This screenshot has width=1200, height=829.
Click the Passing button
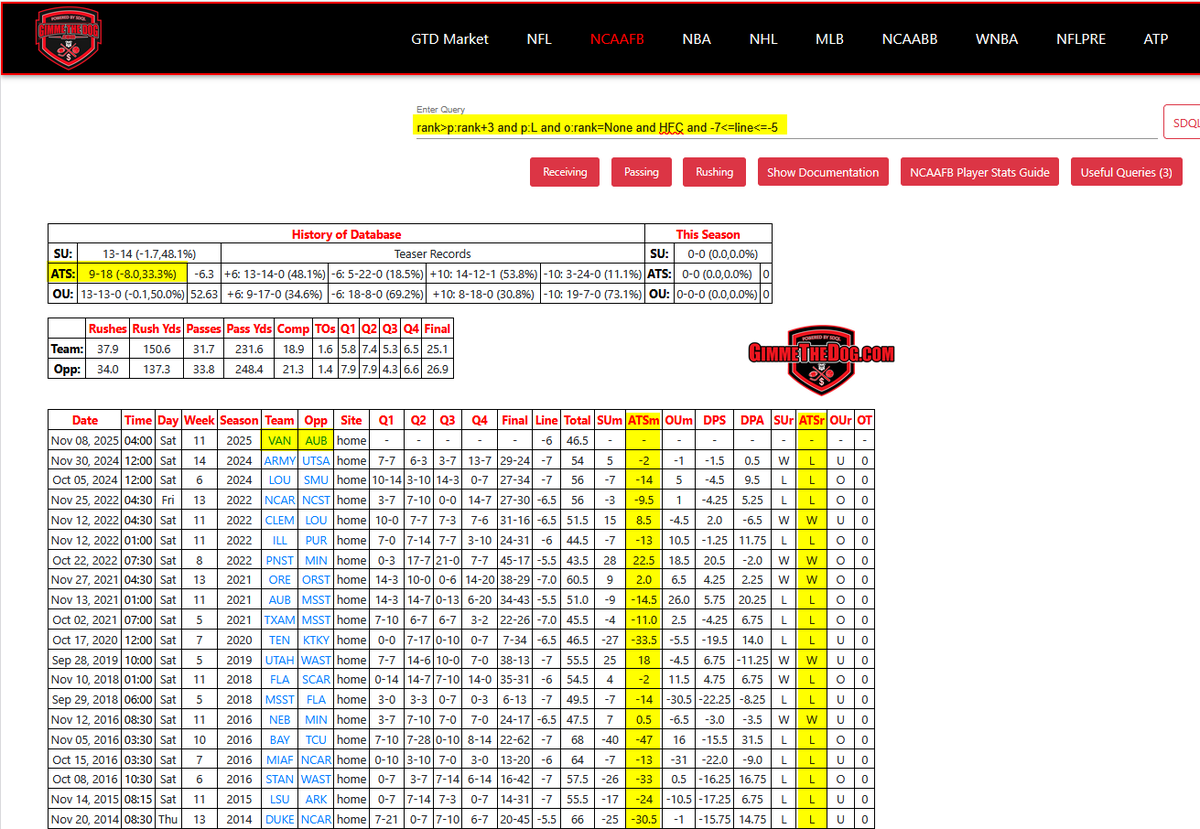point(641,172)
